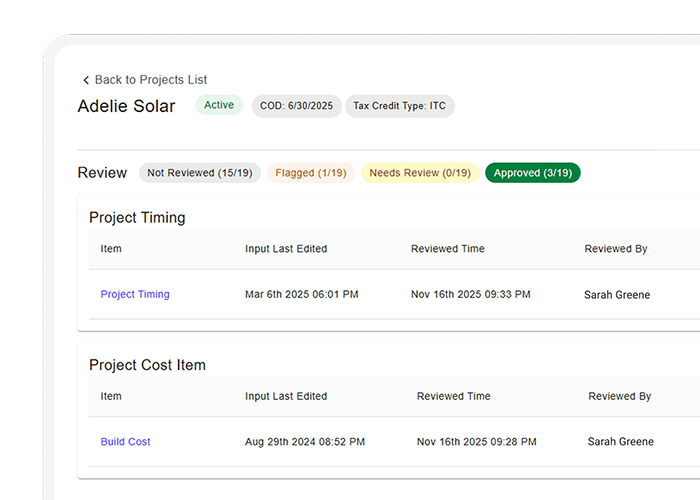Filter by Needs Review (0/19)
Viewport: 700px width, 500px height.
tap(420, 173)
